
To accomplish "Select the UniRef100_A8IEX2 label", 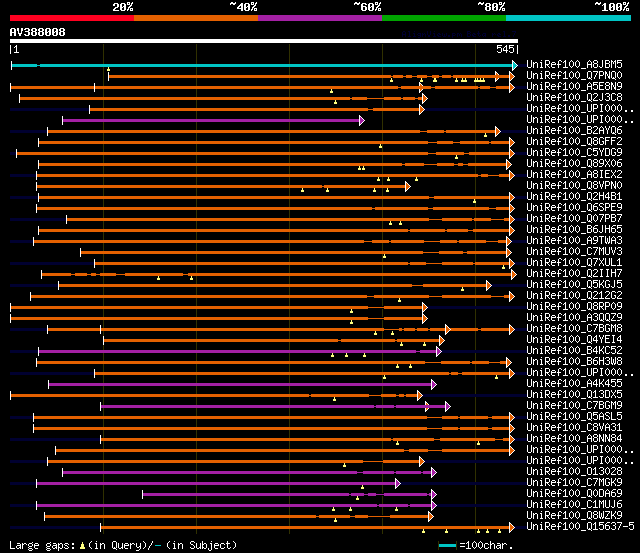I will pos(574,175).
